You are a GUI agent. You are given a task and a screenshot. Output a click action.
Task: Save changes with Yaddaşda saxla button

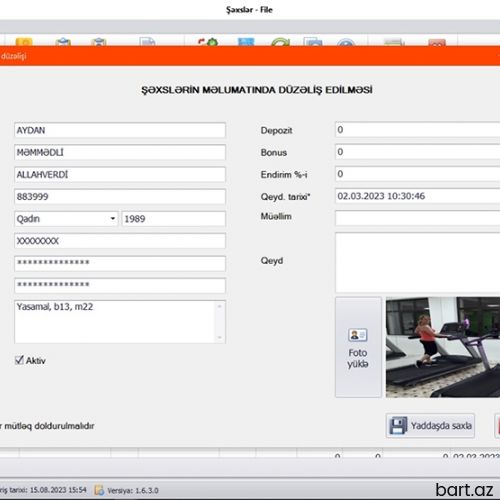[x=430, y=426]
